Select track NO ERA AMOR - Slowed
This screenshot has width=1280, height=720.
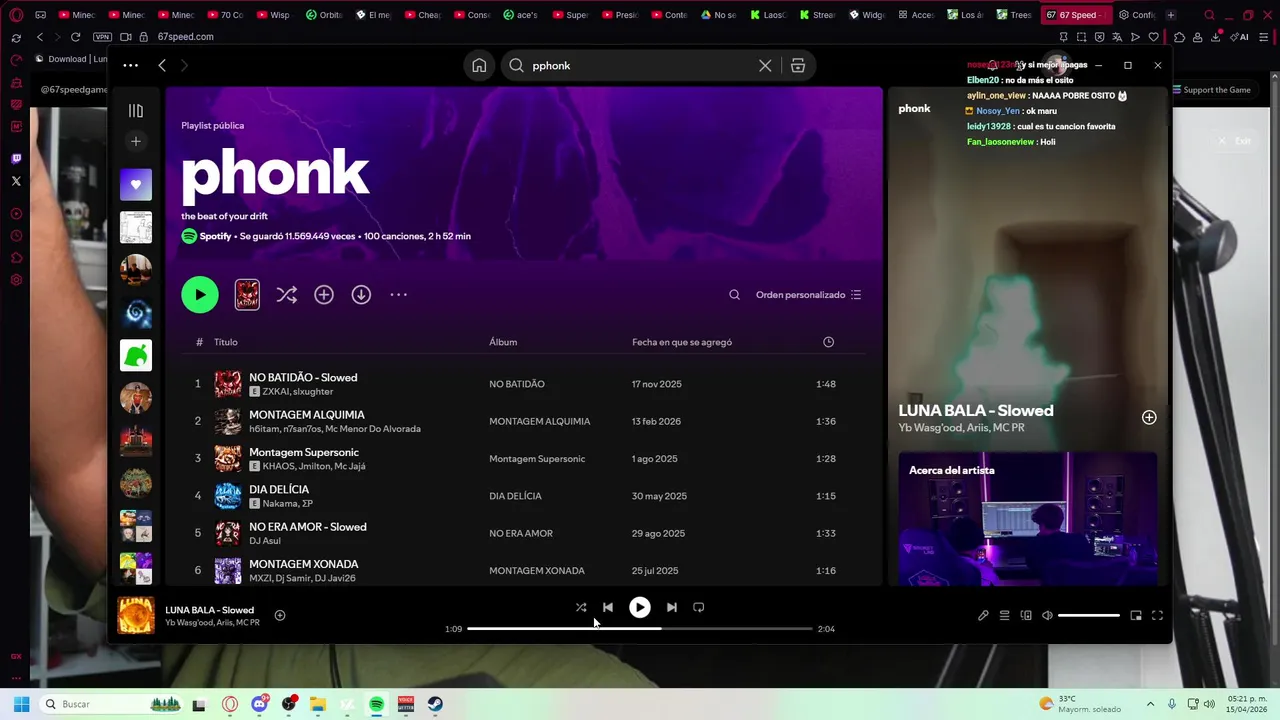point(308,526)
